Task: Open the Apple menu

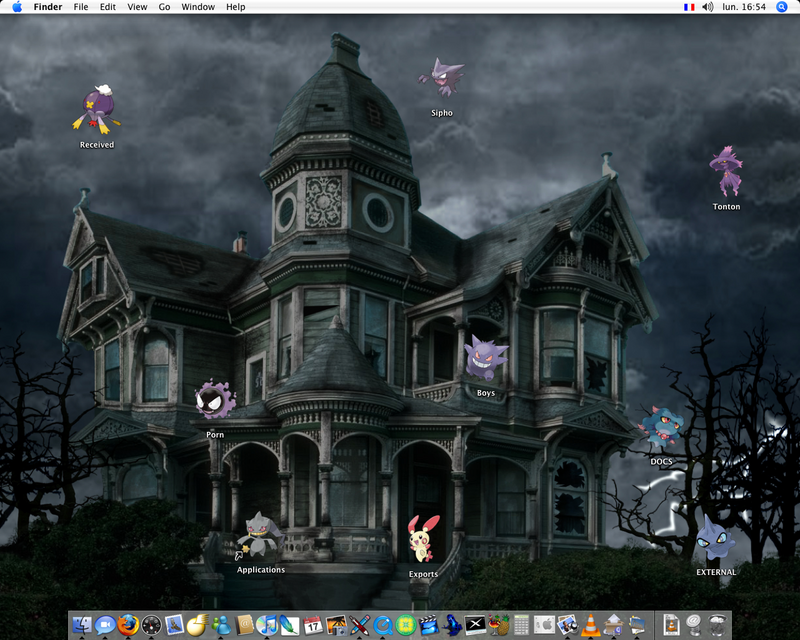Action: [17, 7]
